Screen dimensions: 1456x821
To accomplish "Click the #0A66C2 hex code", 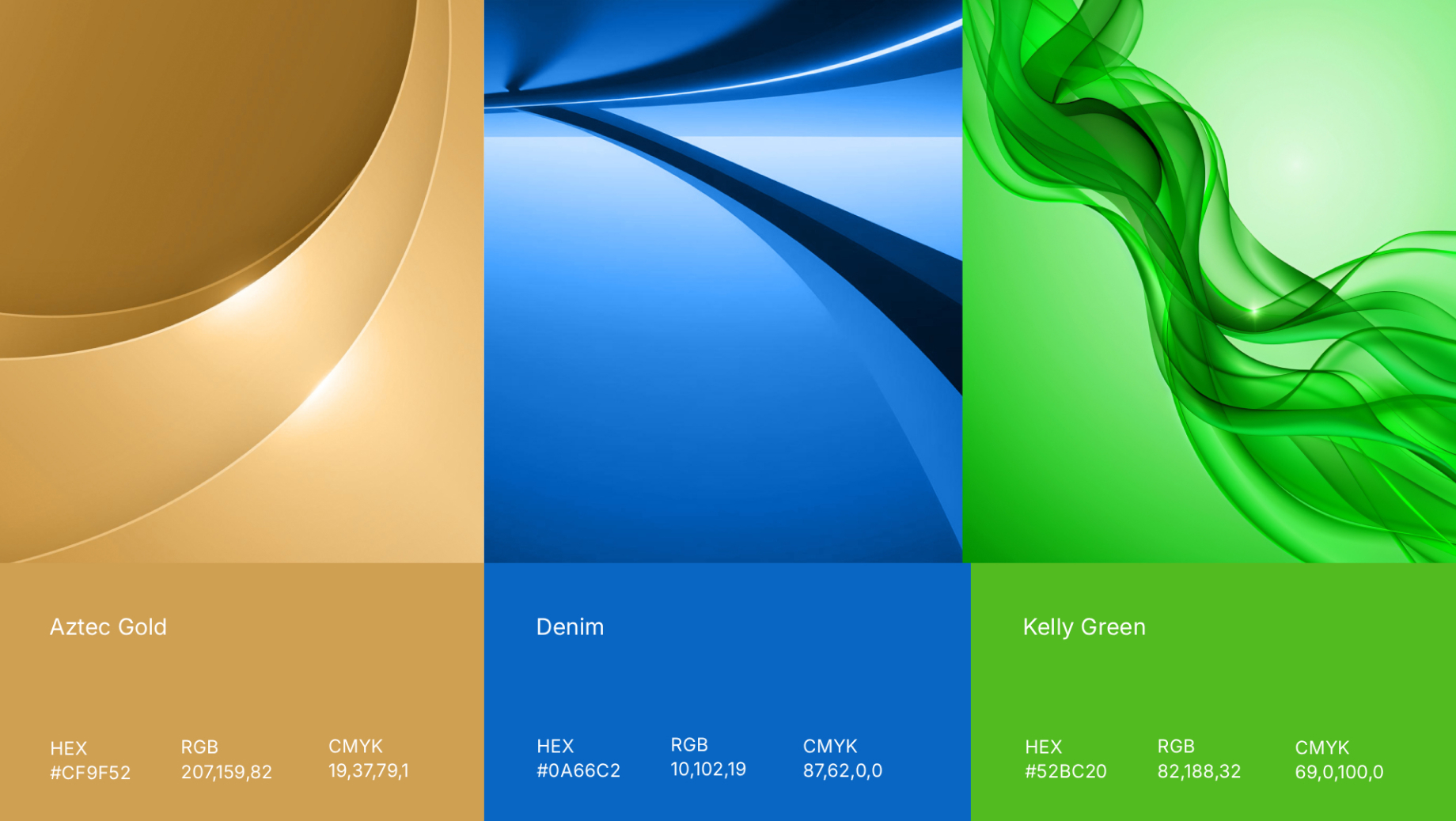I will (578, 770).
